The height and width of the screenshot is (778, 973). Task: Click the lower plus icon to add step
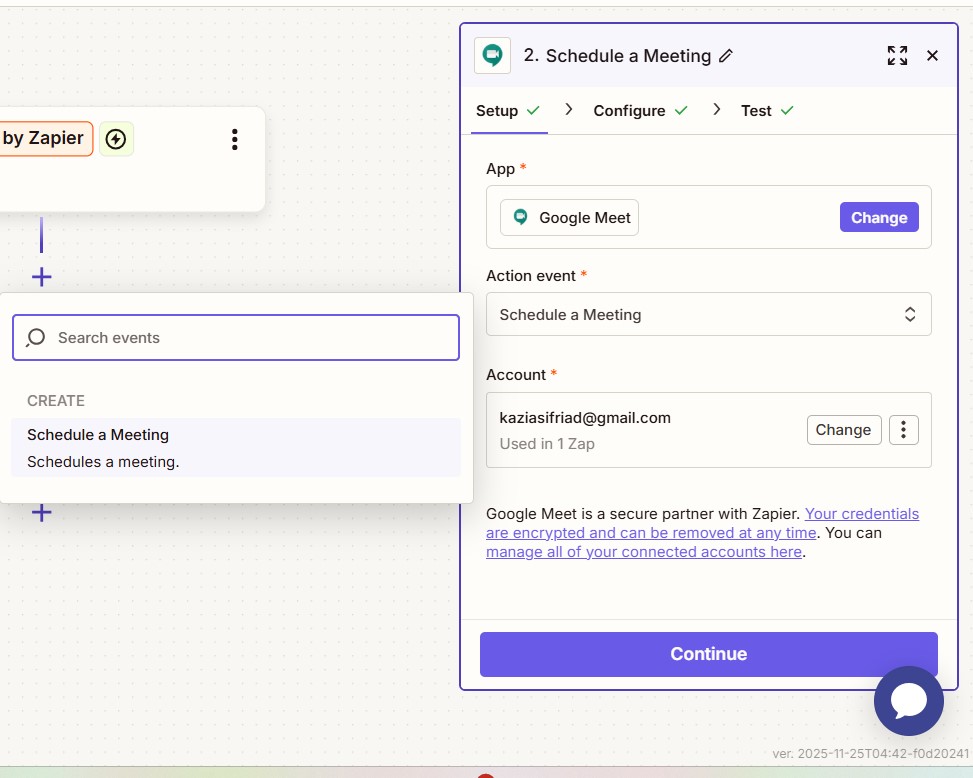(x=41, y=513)
